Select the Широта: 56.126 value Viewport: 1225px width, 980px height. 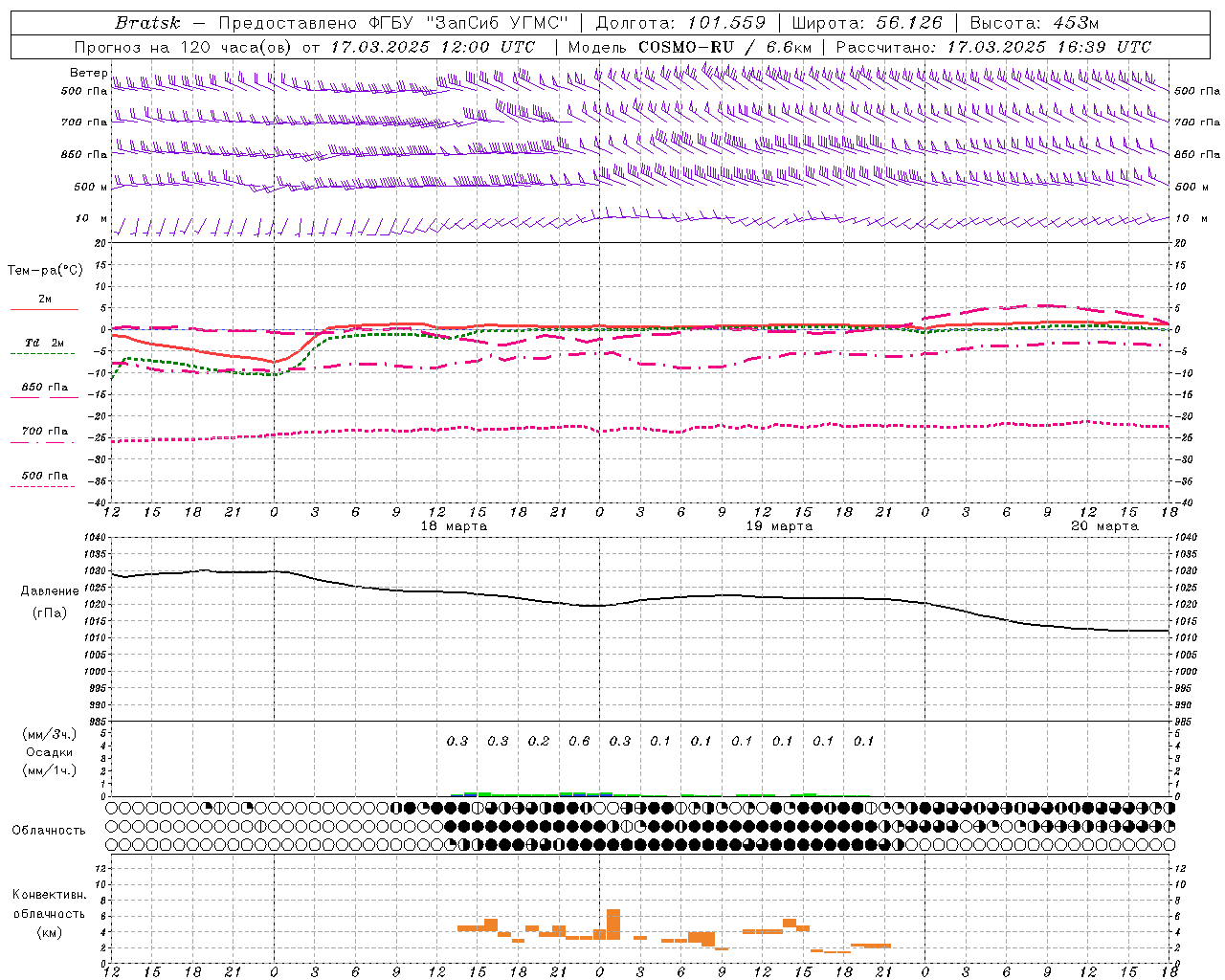[x=867, y=23]
